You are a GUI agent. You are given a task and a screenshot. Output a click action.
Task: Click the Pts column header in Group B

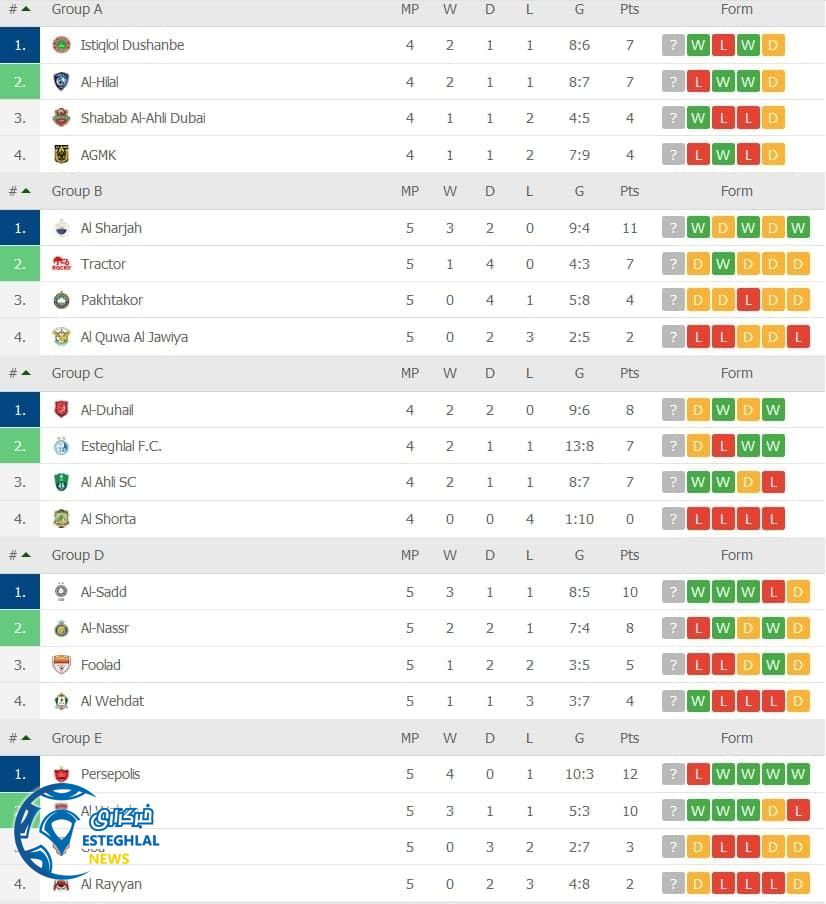629,190
